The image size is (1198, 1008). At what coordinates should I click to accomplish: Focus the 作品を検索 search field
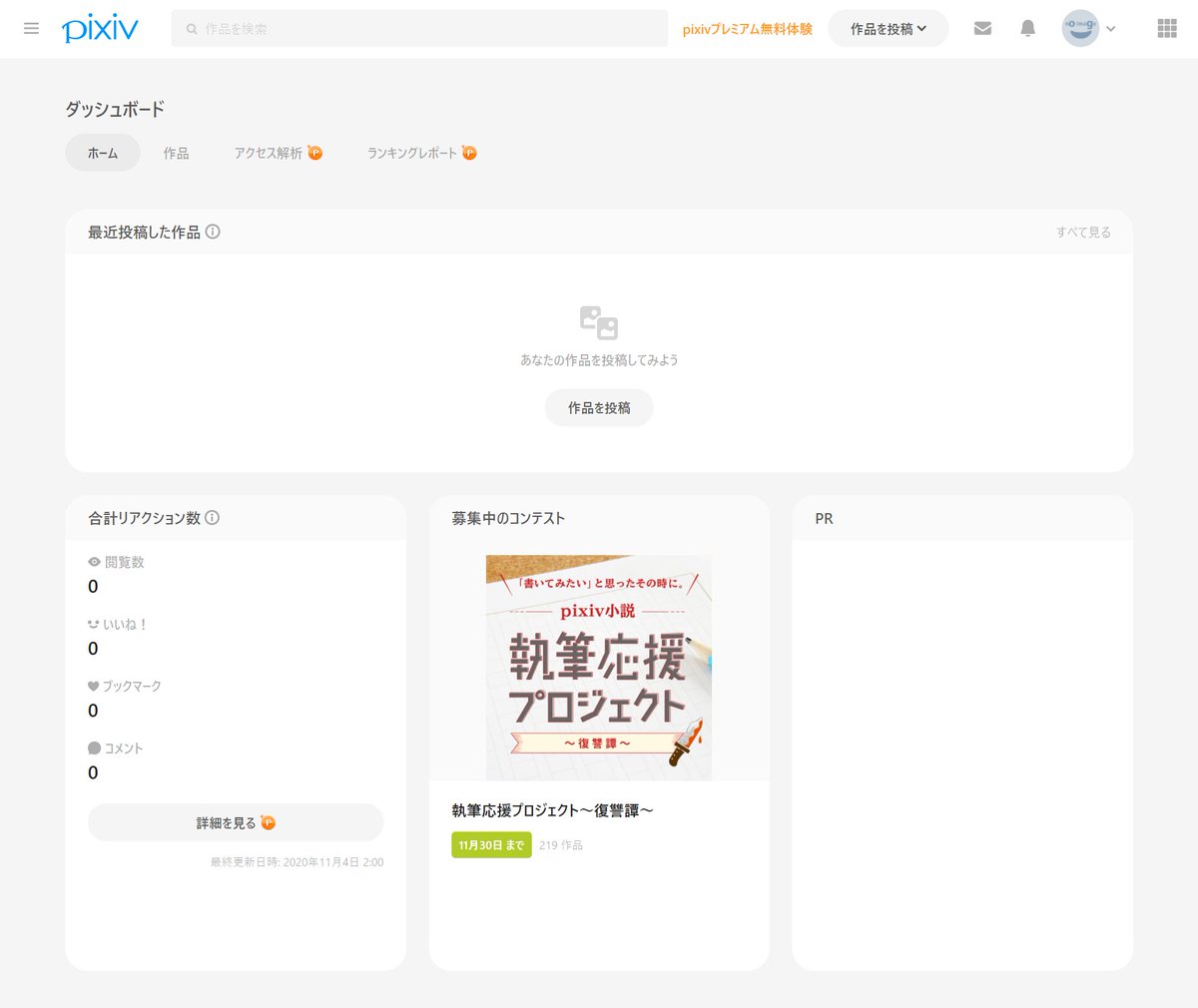click(x=419, y=29)
